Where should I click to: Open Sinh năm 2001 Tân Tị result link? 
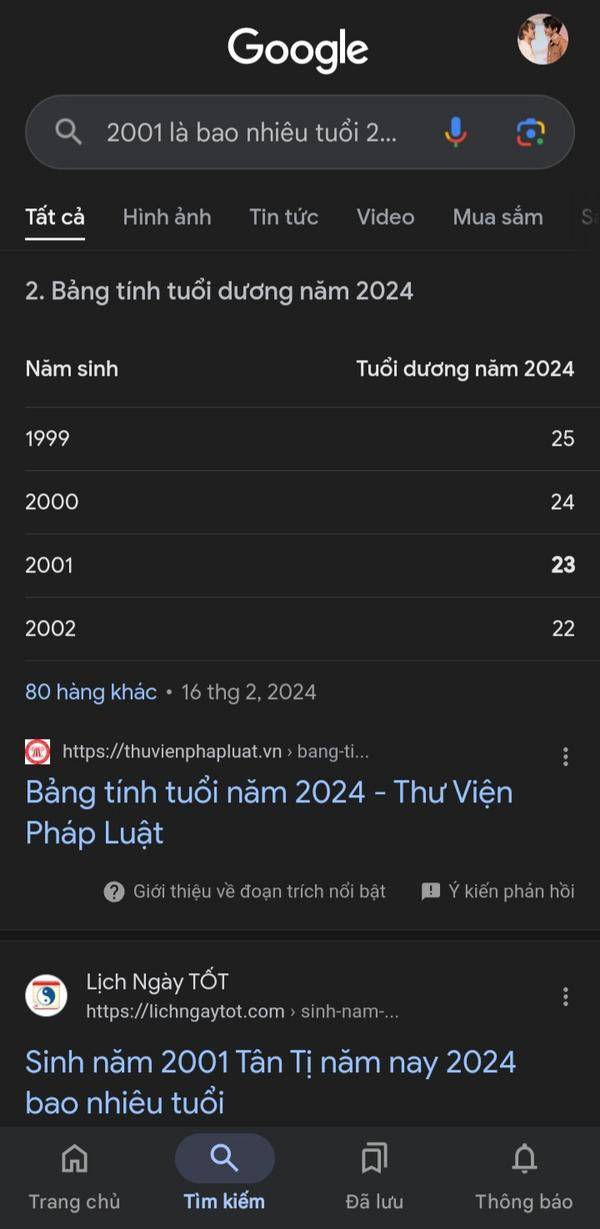click(270, 1082)
